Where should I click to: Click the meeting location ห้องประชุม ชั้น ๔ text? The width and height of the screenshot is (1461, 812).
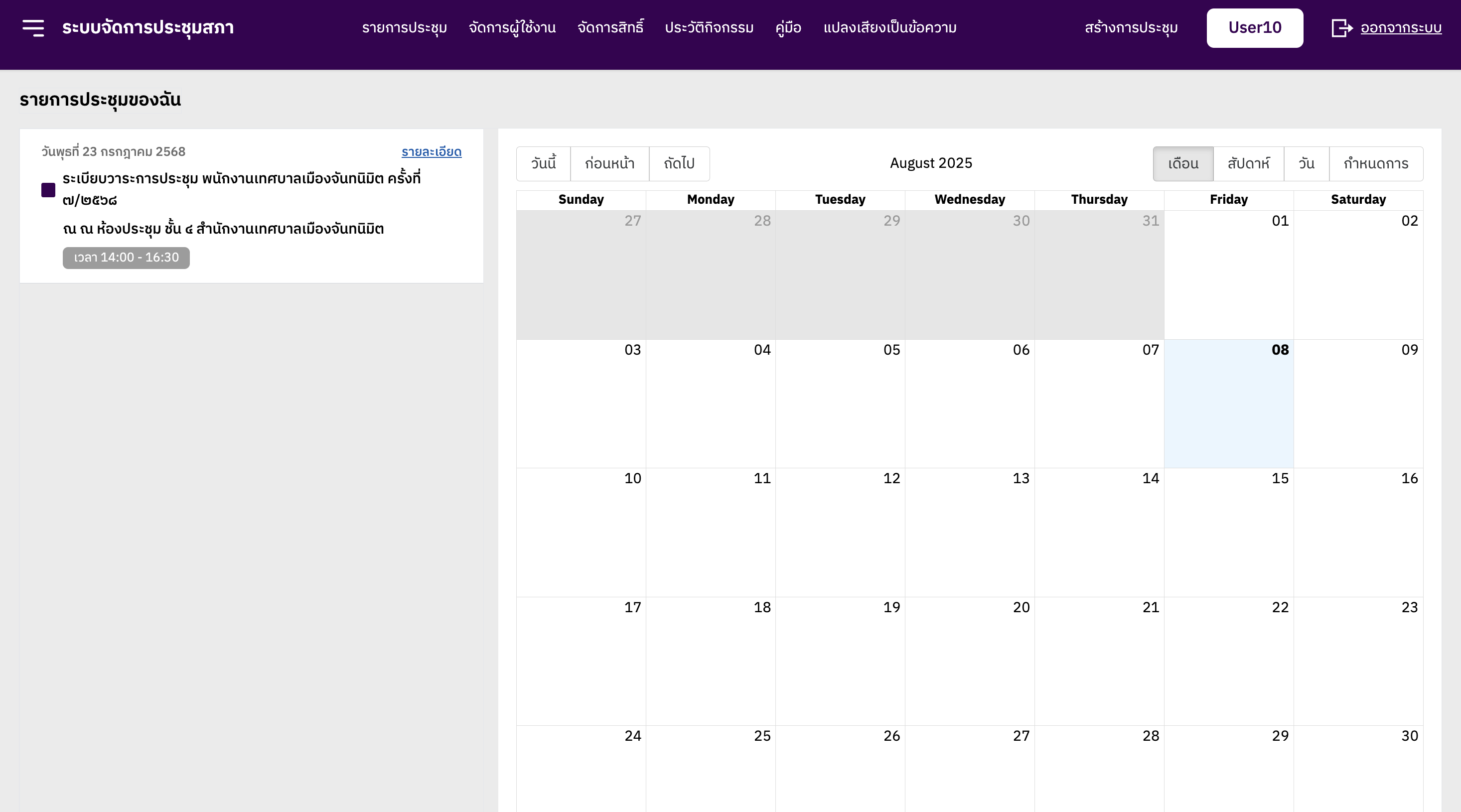click(223, 229)
